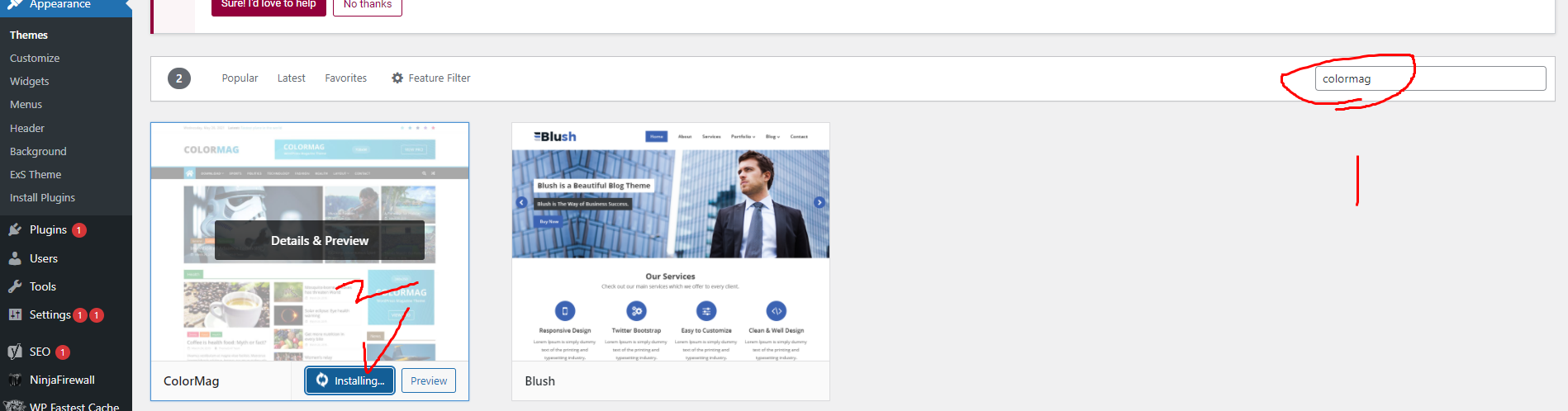
Task: Open ExS Theme submenu
Action: coord(36,174)
